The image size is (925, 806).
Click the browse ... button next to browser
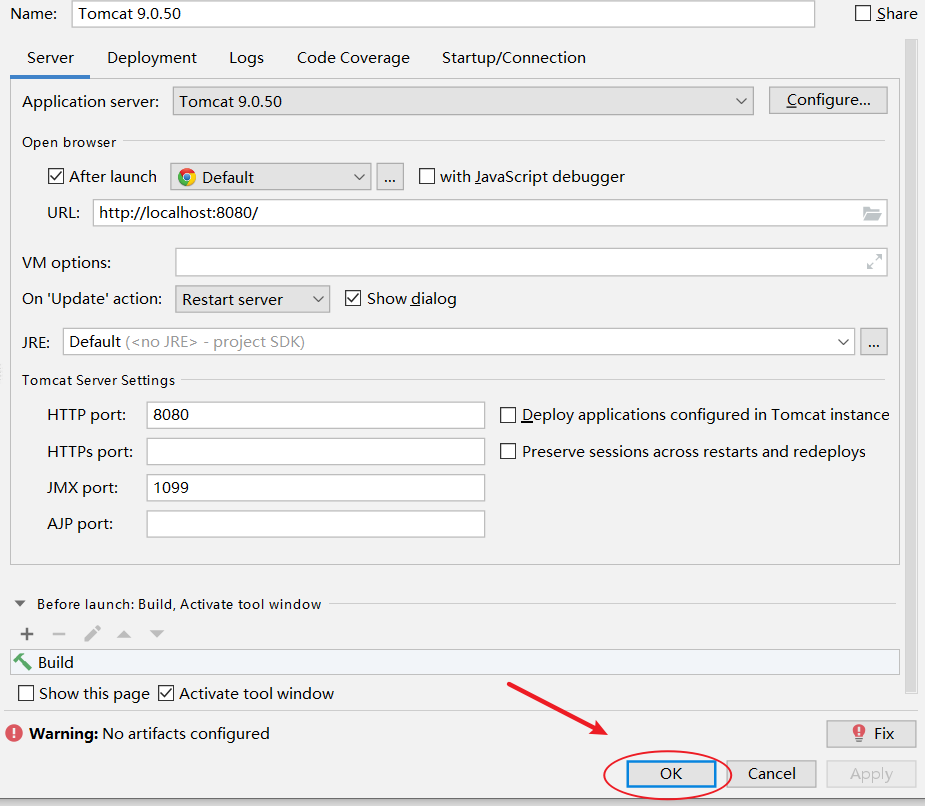tap(390, 177)
